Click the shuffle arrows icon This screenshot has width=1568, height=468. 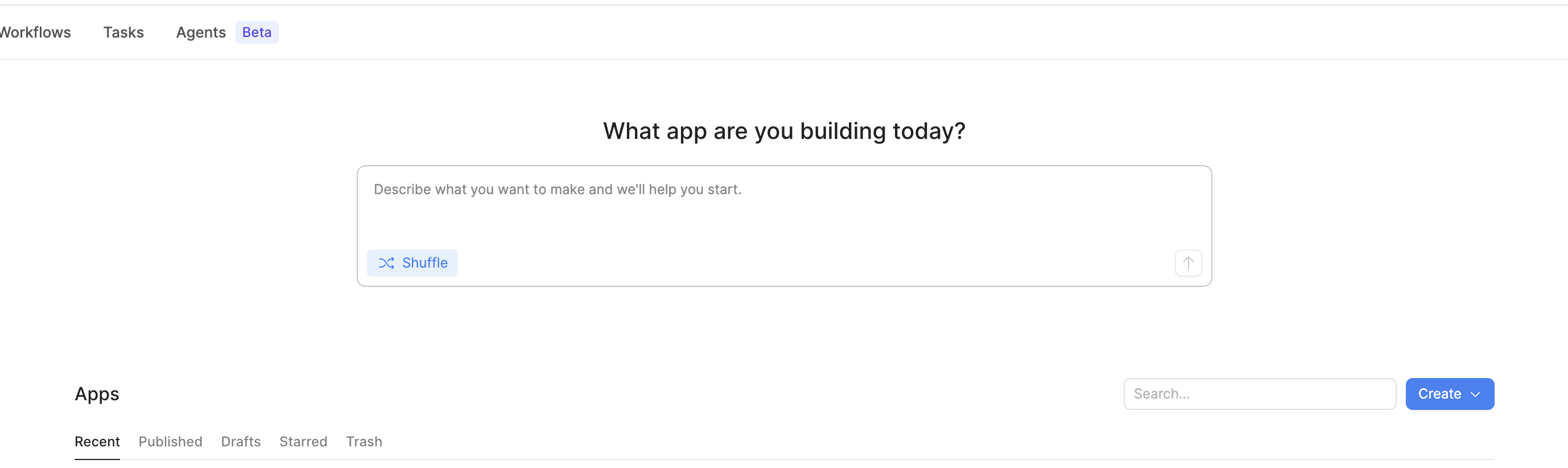pos(386,262)
